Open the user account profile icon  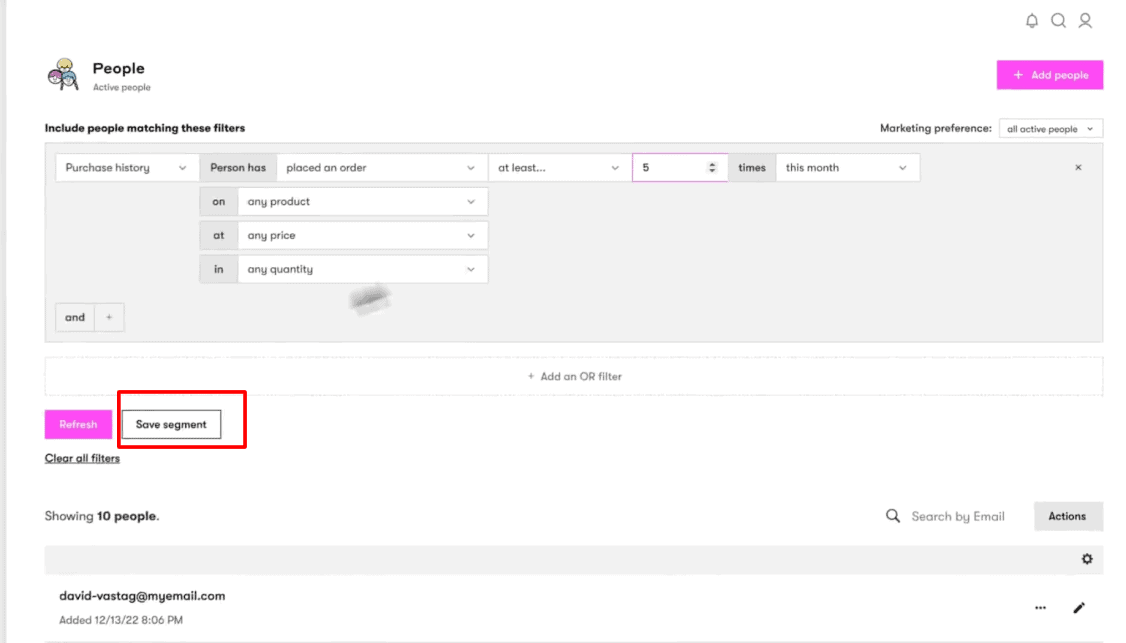tap(1085, 21)
